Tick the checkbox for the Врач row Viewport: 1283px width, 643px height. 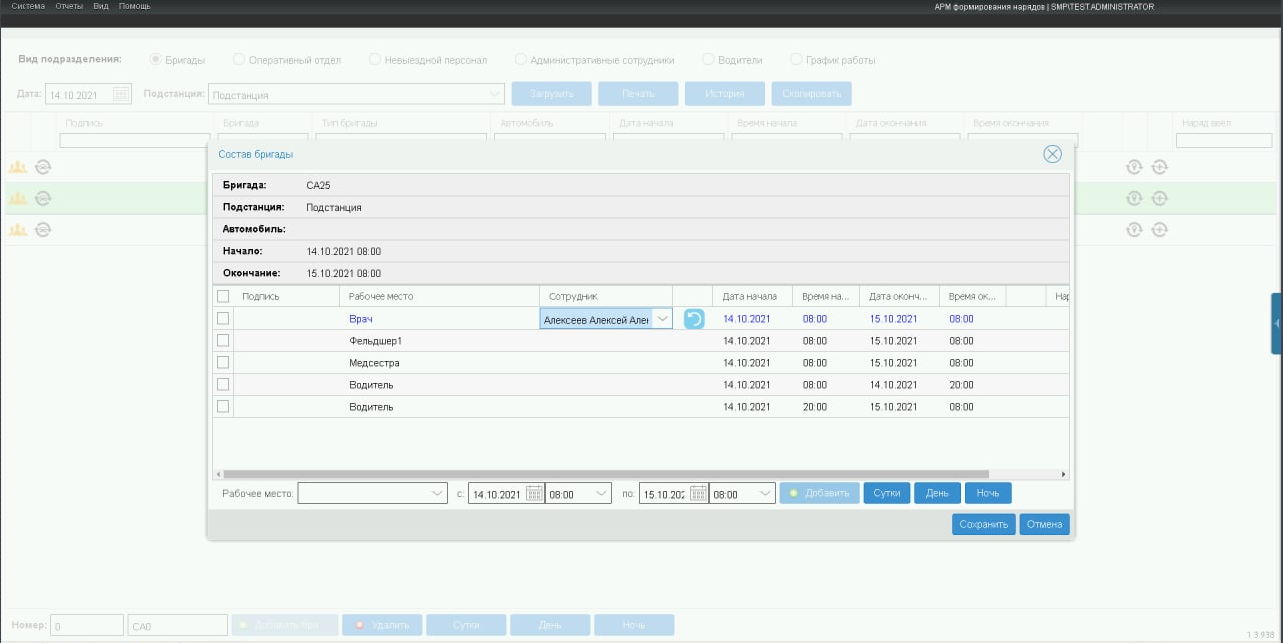pos(223,318)
